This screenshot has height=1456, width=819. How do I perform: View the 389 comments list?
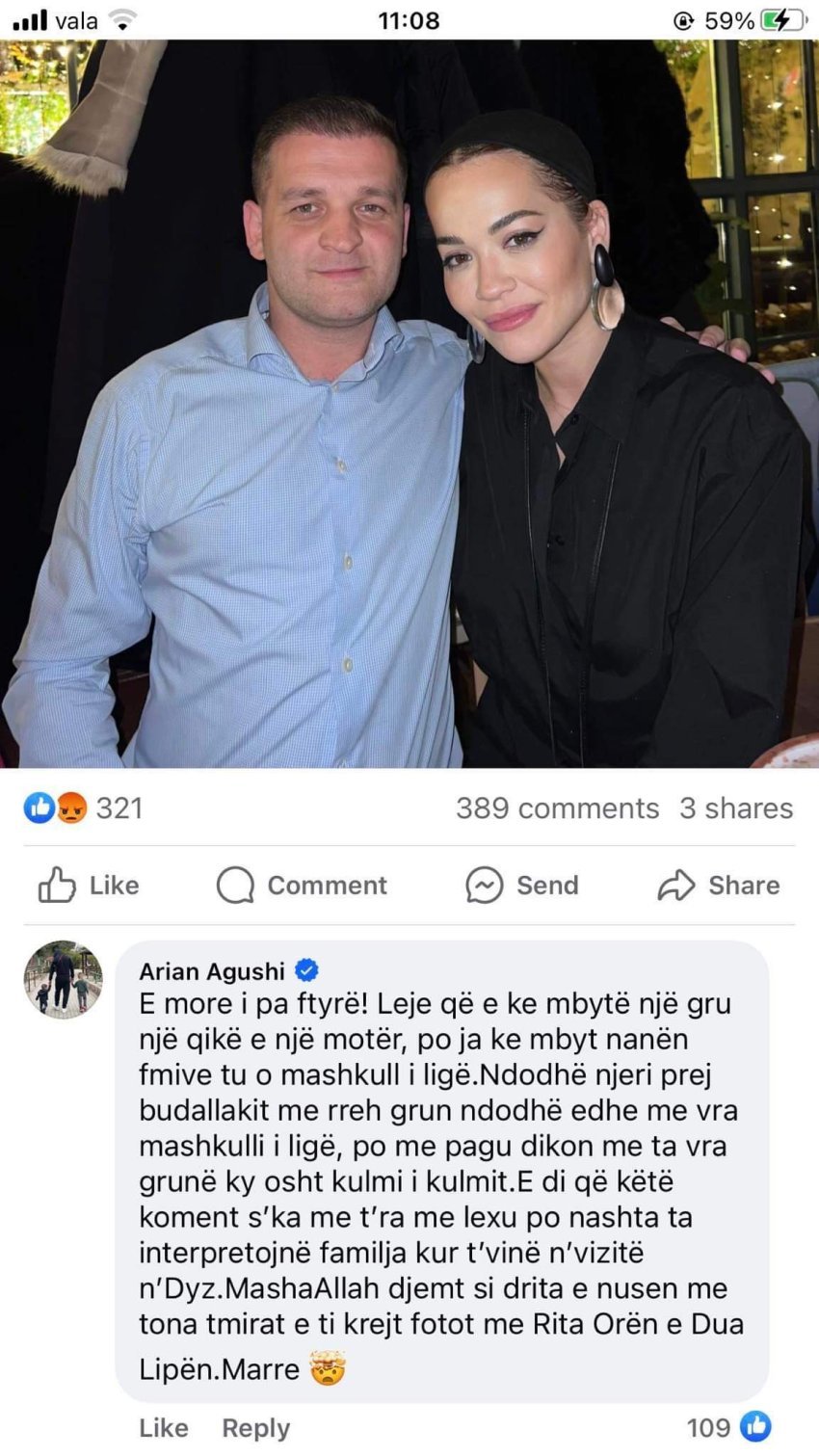(558, 807)
